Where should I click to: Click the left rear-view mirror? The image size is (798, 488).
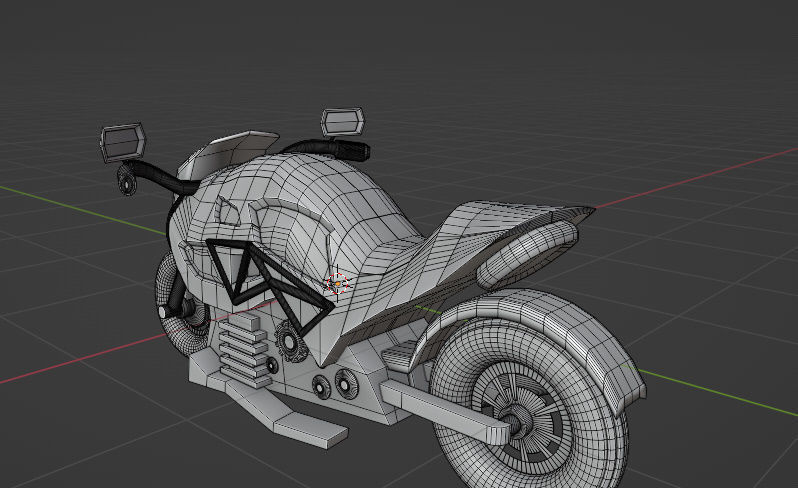(123, 141)
